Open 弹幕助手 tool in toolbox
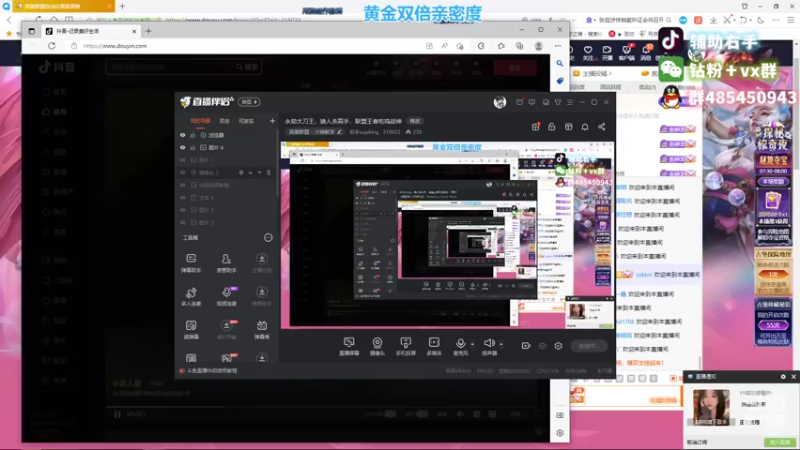The width and height of the screenshot is (800, 450). [x=191, y=263]
